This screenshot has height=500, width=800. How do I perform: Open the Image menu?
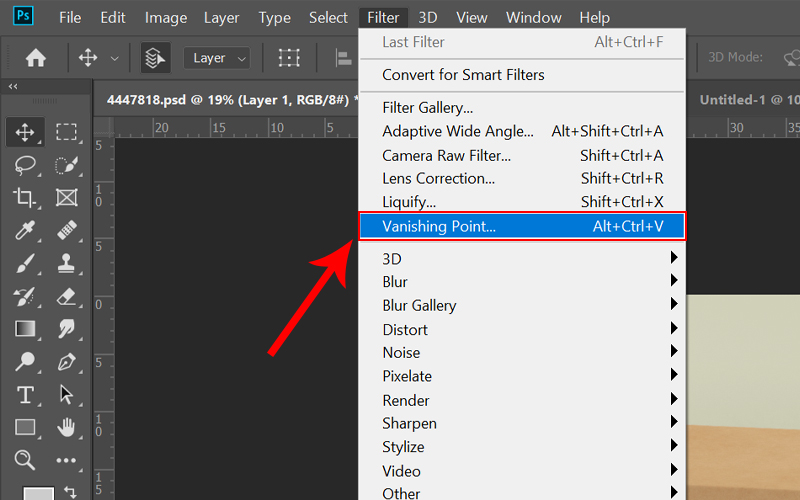(x=166, y=18)
